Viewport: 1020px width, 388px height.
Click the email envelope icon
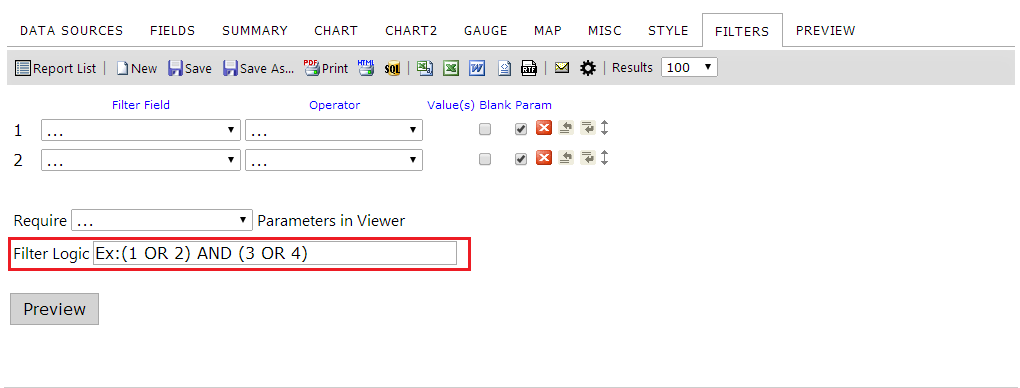click(562, 68)
